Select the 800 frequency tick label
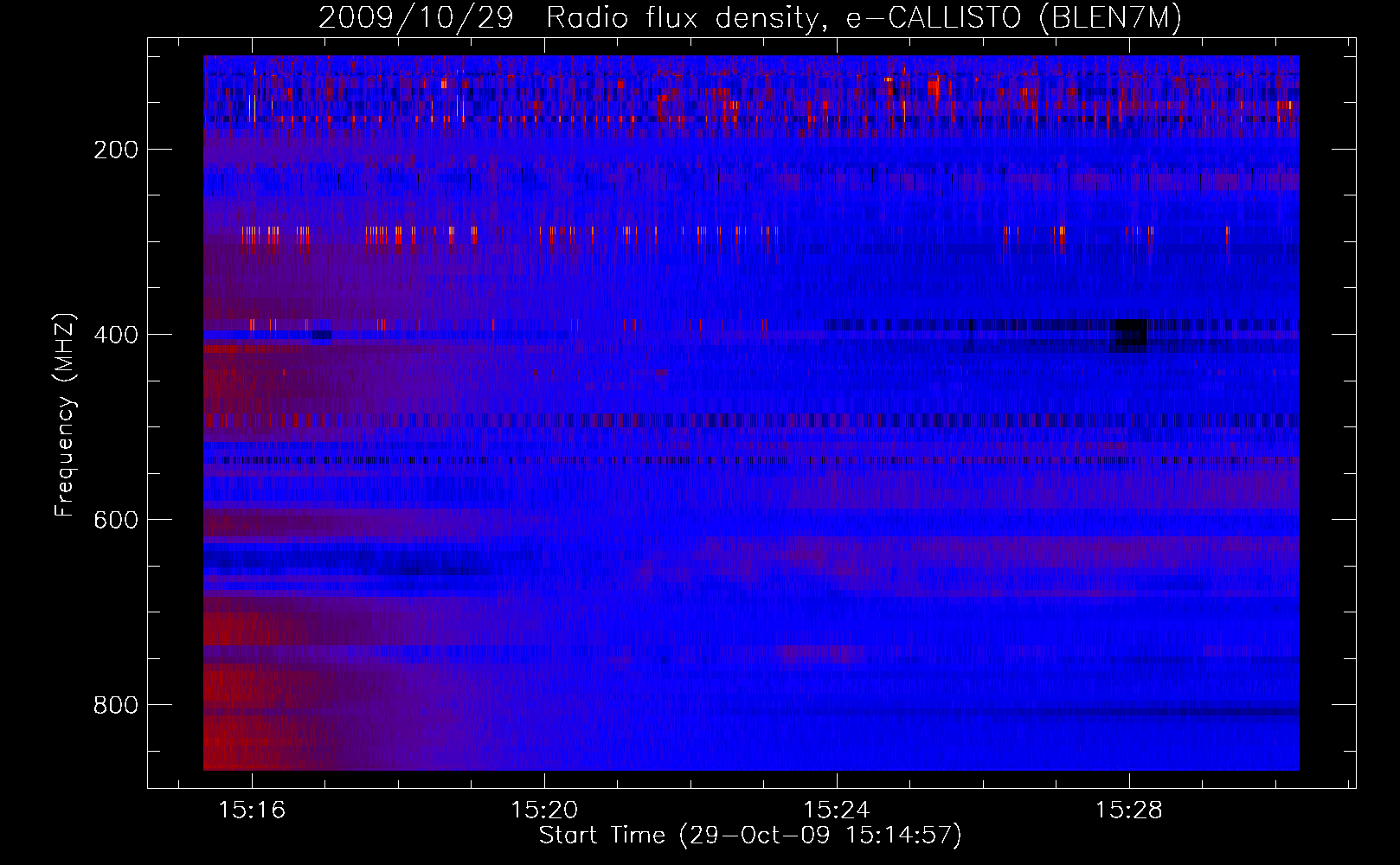The width and height of the screenshot is (1400, 865). tap(116, 705)
